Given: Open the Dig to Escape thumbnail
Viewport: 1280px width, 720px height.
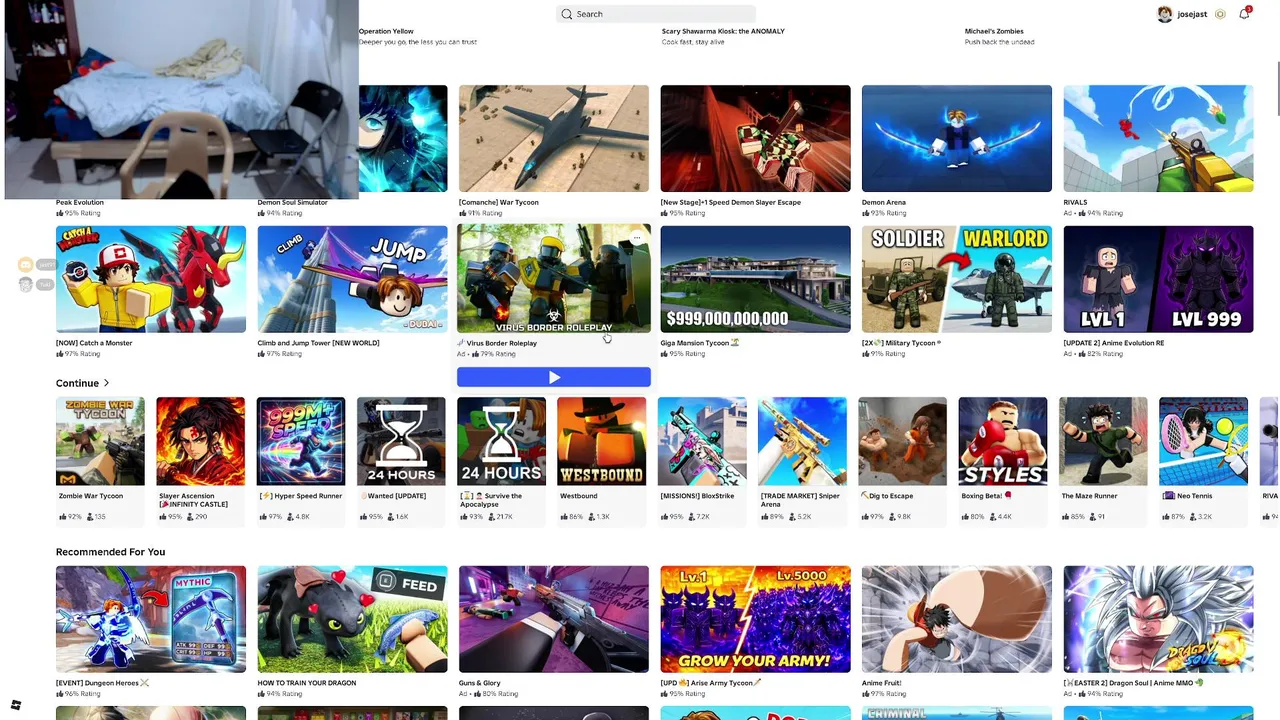Looking at the screenshot, I should pos(902,442).
